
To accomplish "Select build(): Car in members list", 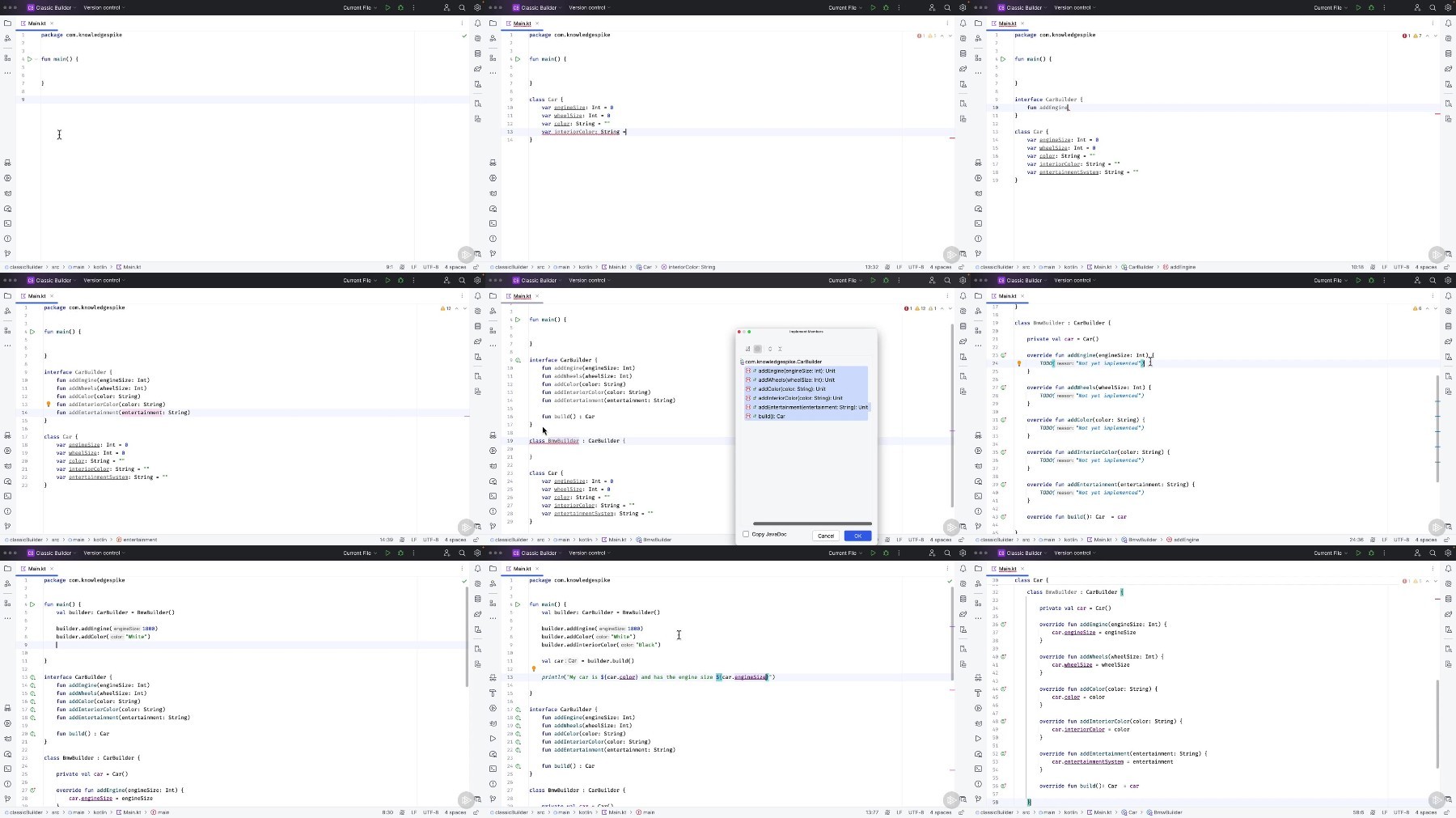I will pyautogui.click(x=806, y=416).
